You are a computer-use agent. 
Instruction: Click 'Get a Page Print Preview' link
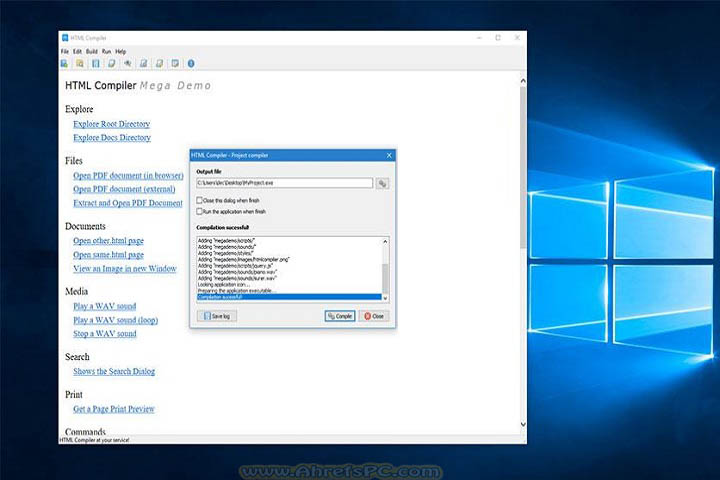click(114, 409)
